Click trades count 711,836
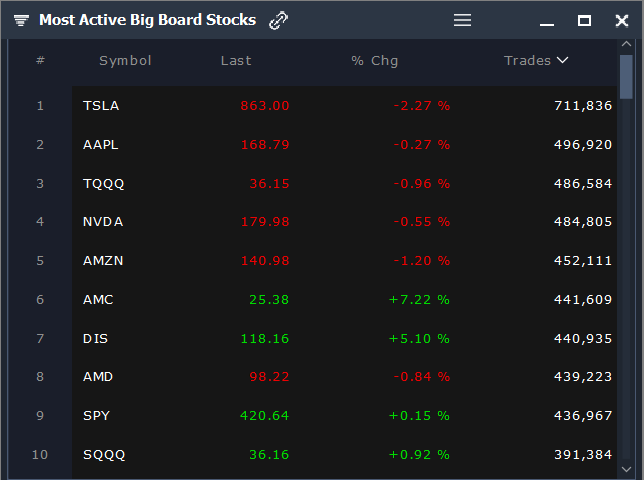Screen dimensions: 644x480 (583, 106)
